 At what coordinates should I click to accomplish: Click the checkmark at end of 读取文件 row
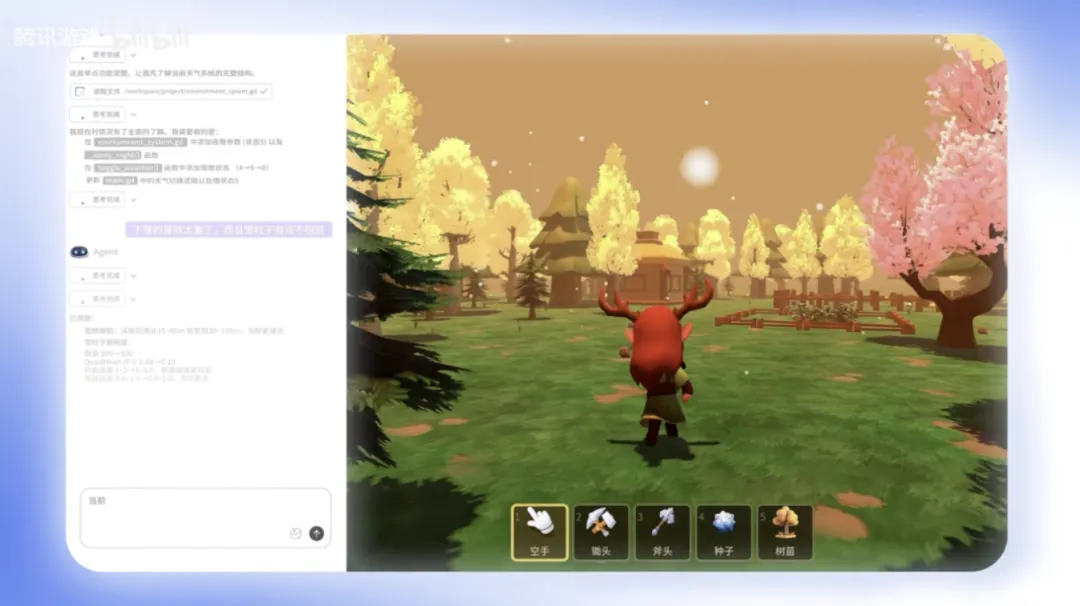(264, 91)
